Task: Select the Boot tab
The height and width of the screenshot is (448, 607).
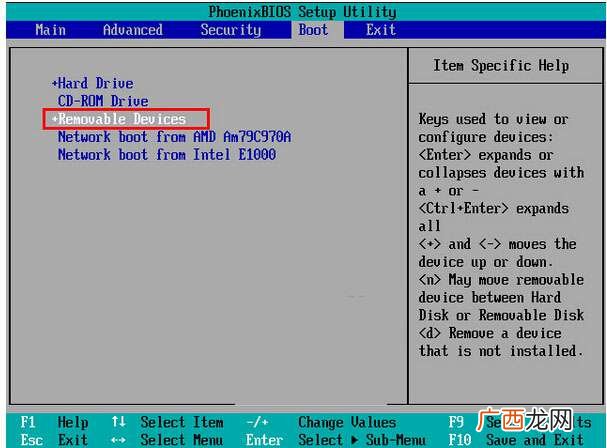Action: pyautogui.click(x=313, y=30)
